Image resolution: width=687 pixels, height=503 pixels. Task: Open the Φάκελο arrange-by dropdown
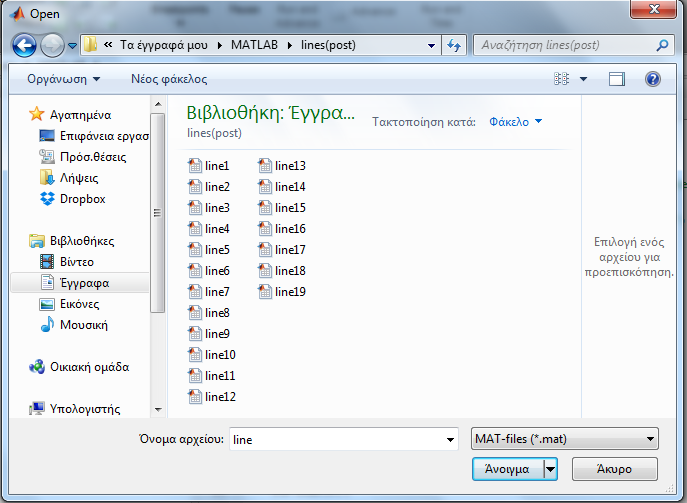[x=515, y=121]
